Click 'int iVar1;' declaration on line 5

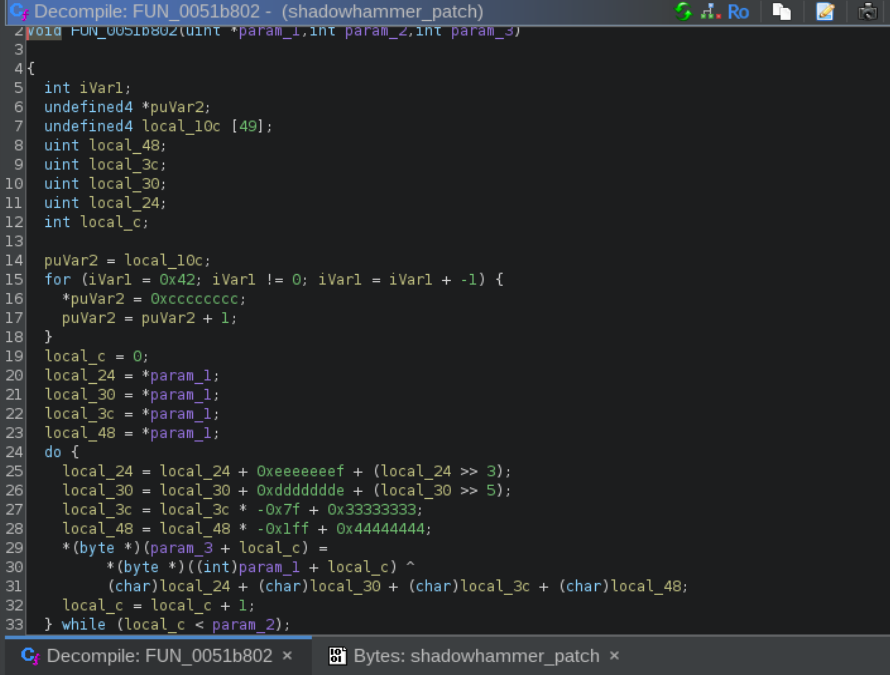(x=87, y=88)
